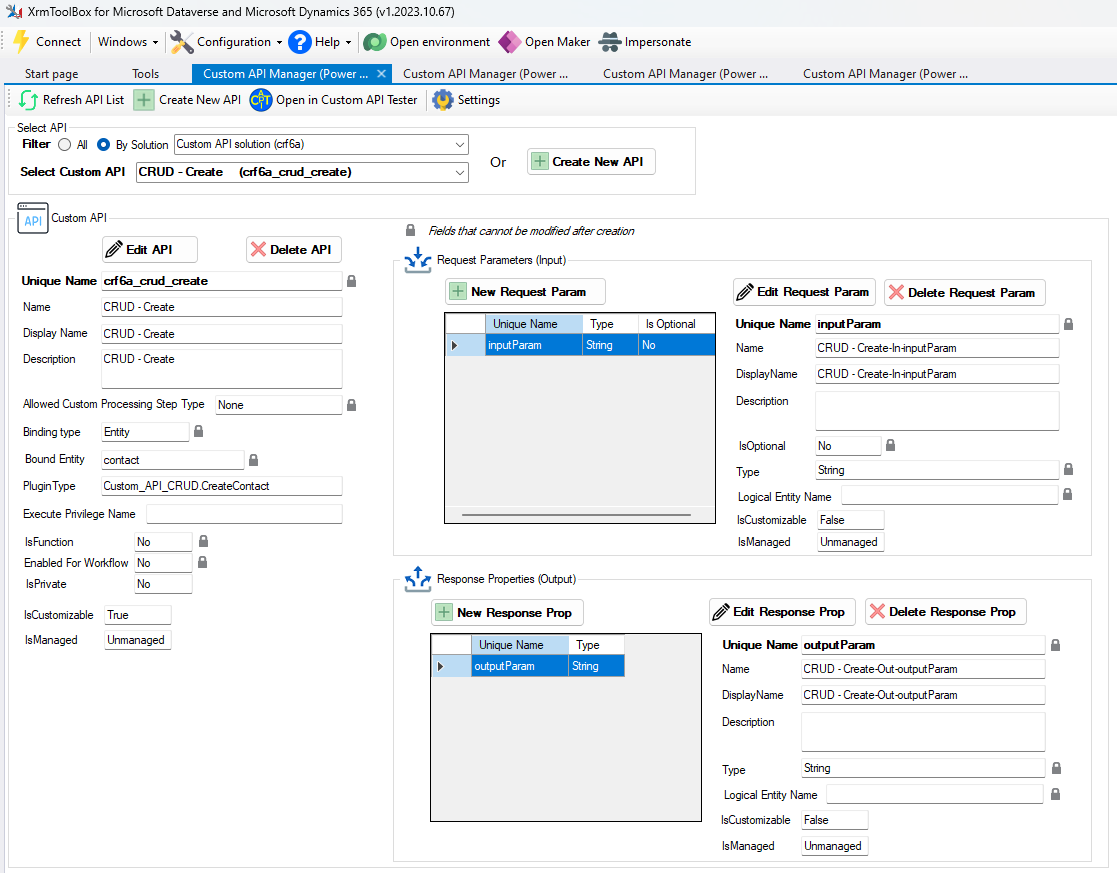This screenshot has width=1117, height=873.
Task: Click the large Create New API button
Action: pos(591,161)
